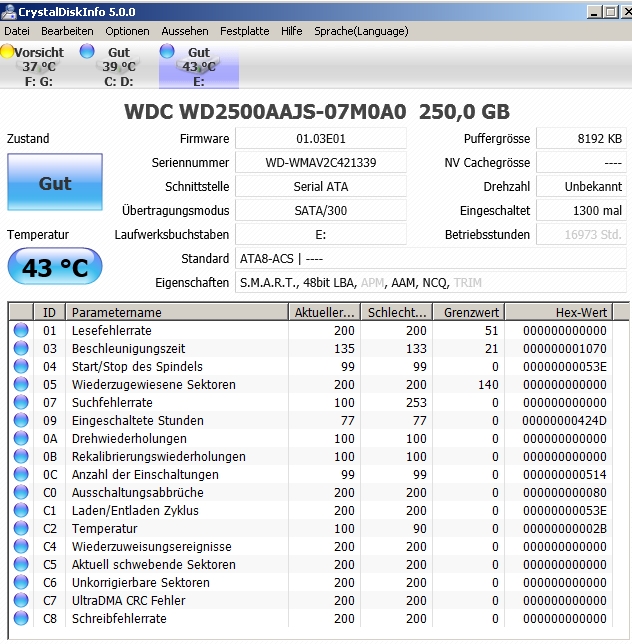Click the status icon for Lesefehlerrate
The image size is (632, 644).
click(x=21, y=330)
